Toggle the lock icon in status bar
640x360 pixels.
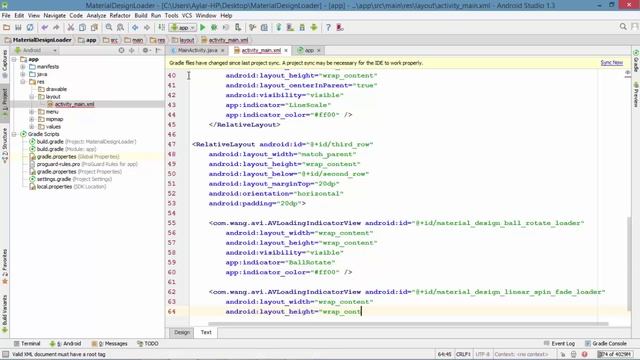(562, 354)
